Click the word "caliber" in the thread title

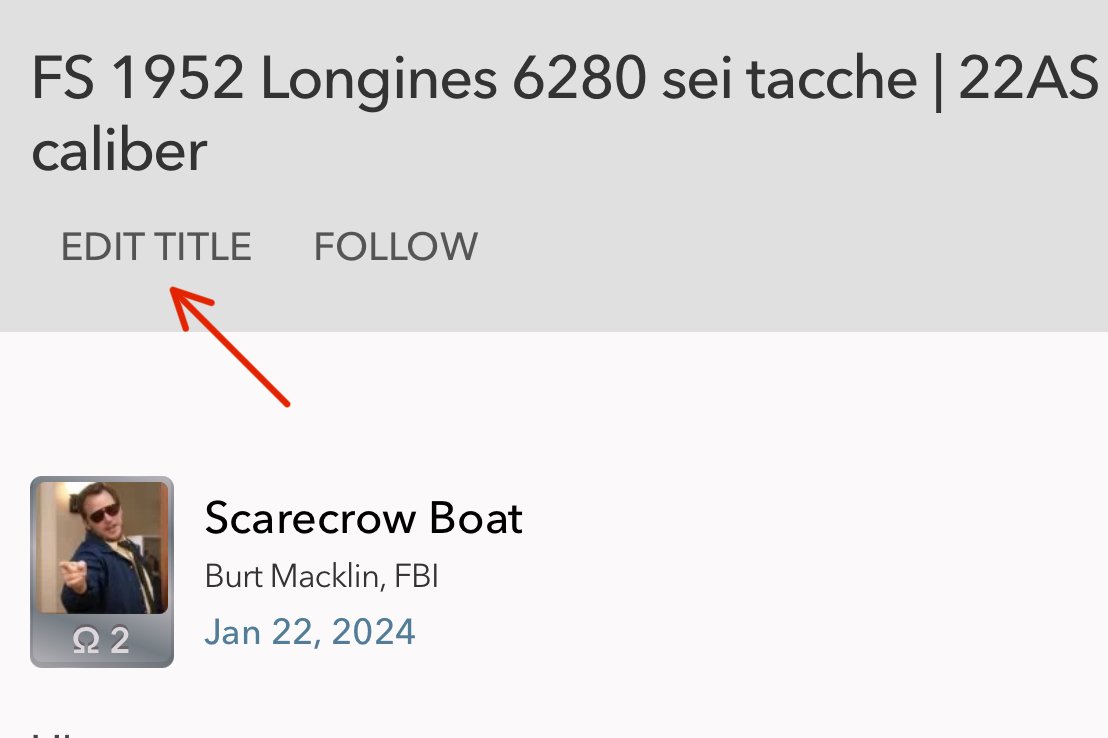pyautogui.click(x=119, y=151)
